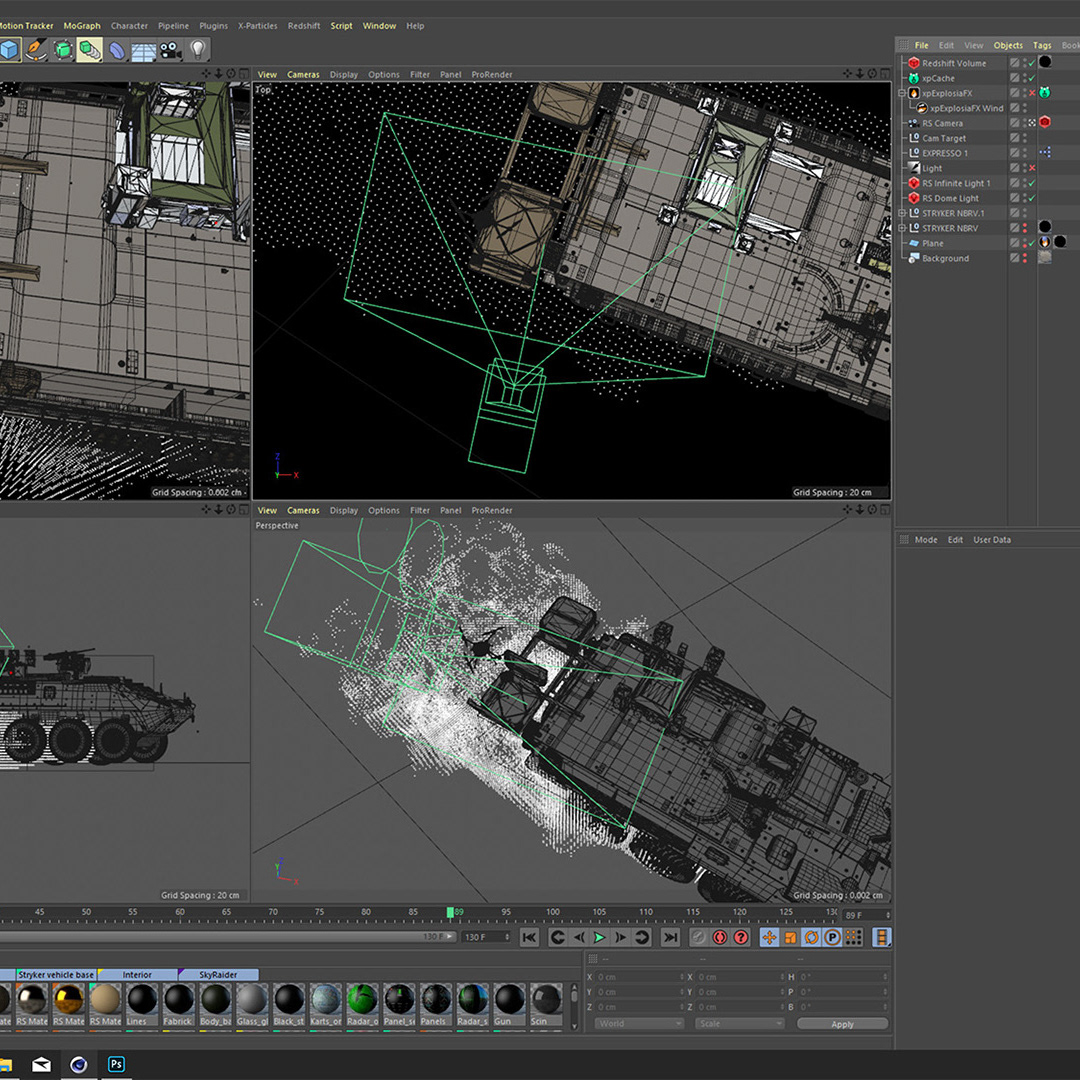Expand the STRYKER NBRV.1 node
The width and height of the screenshot is (1080, 1080).
902,214
